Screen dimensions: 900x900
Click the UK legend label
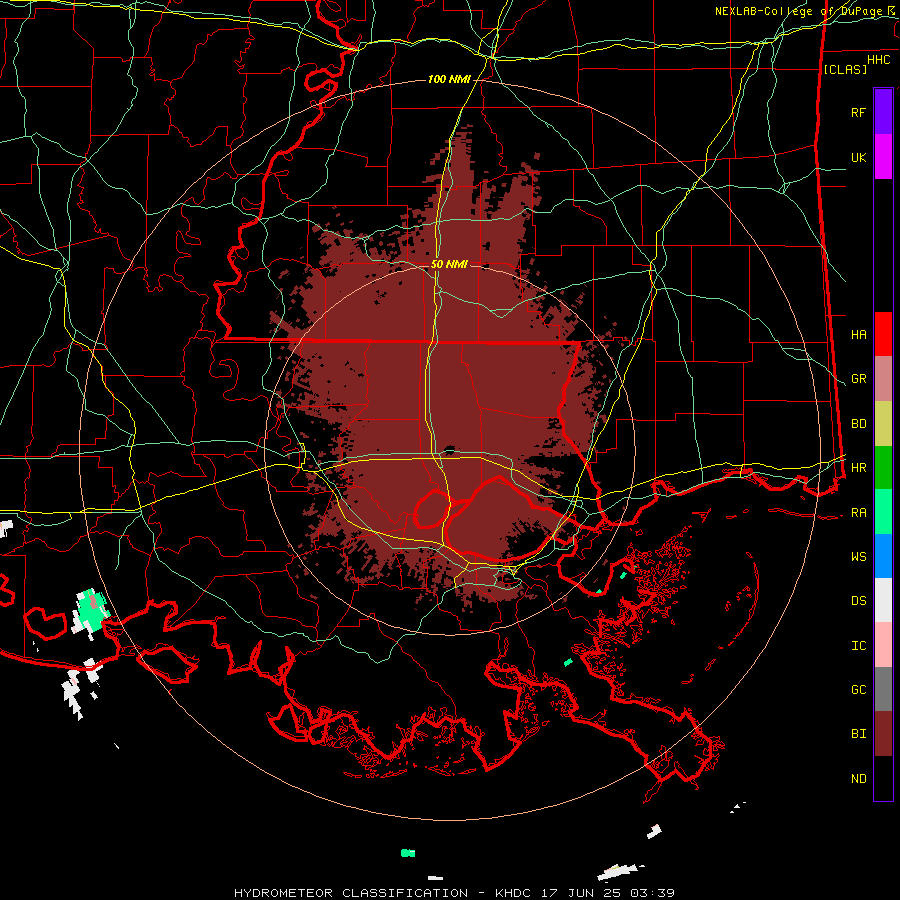pyautogui.click(x=858, y=157)
